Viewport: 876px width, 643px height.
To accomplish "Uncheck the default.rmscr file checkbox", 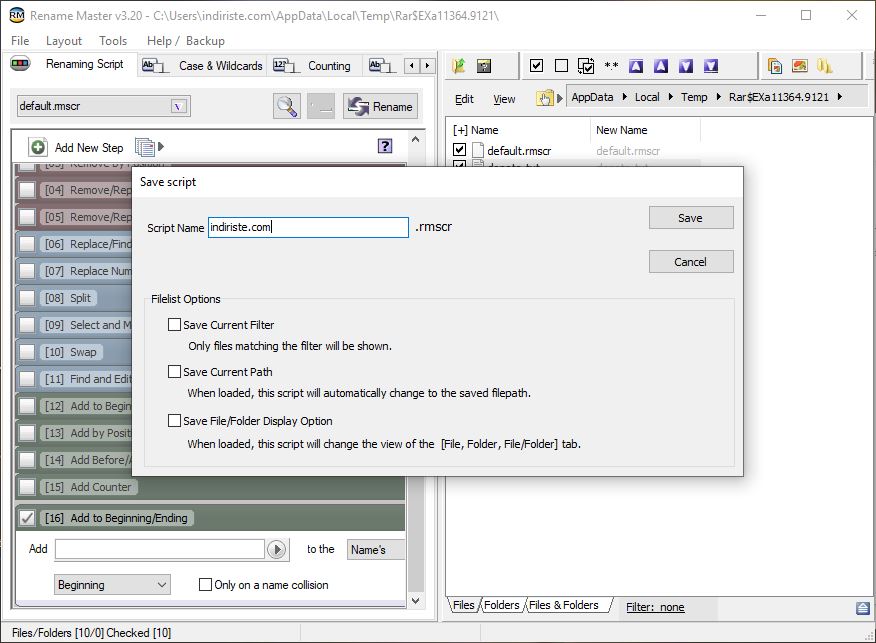I will pos(459,150).
